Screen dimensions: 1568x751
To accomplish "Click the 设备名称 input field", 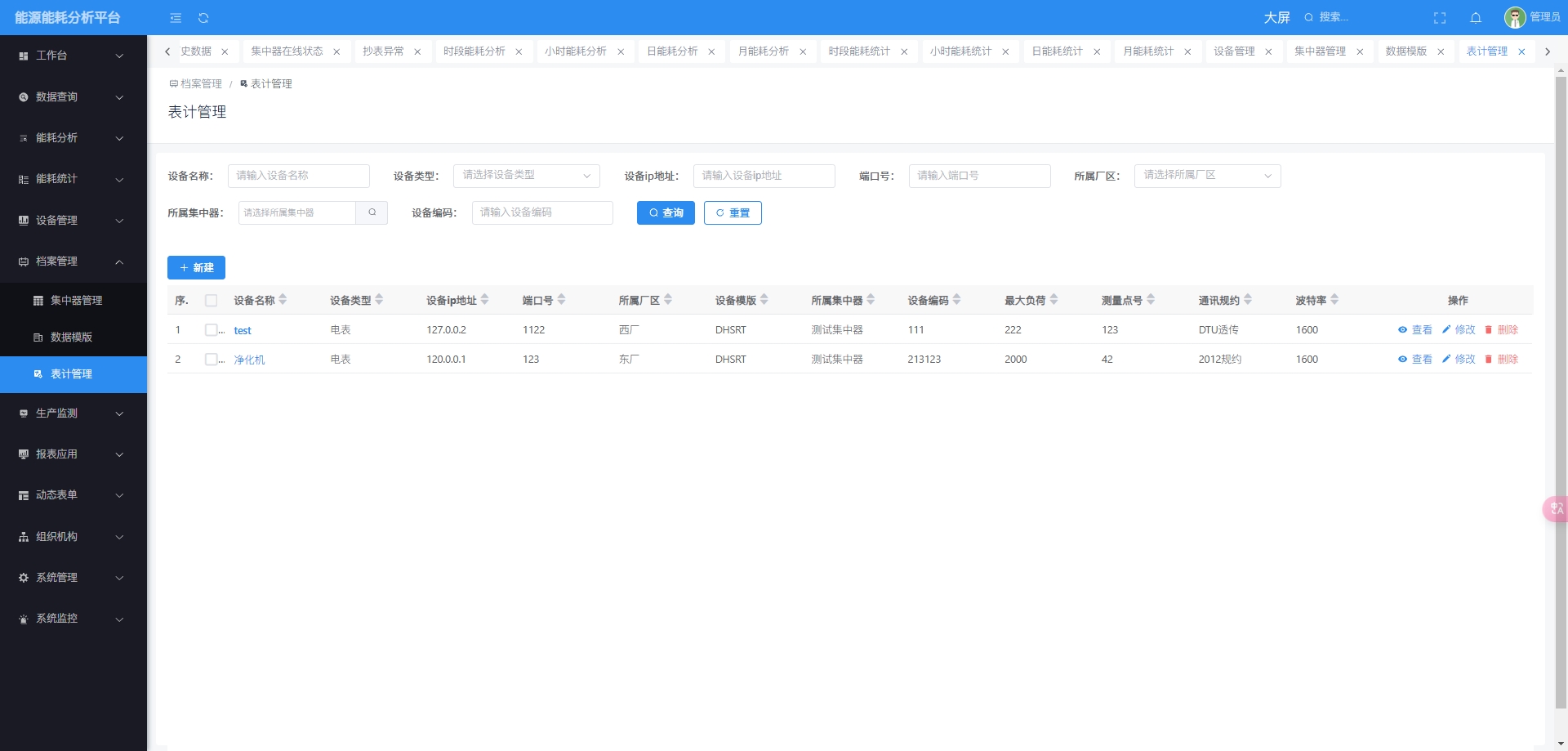I will tap(298, 176).
